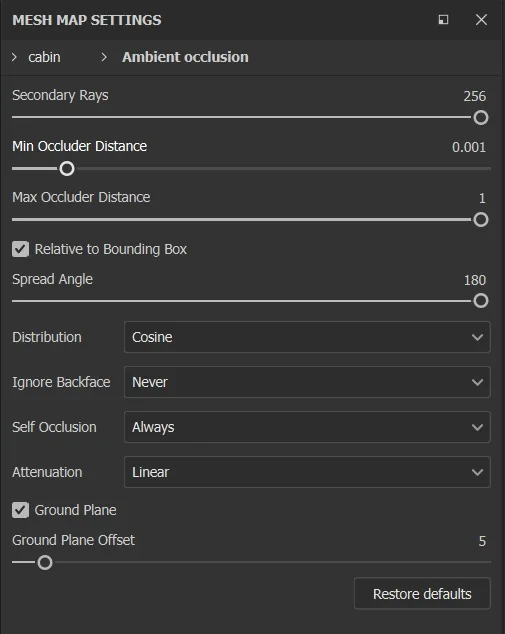Uncheck Relative to Bounding Box
The height and width of the screenshot is (634, 505).
(x=20, y=249)
